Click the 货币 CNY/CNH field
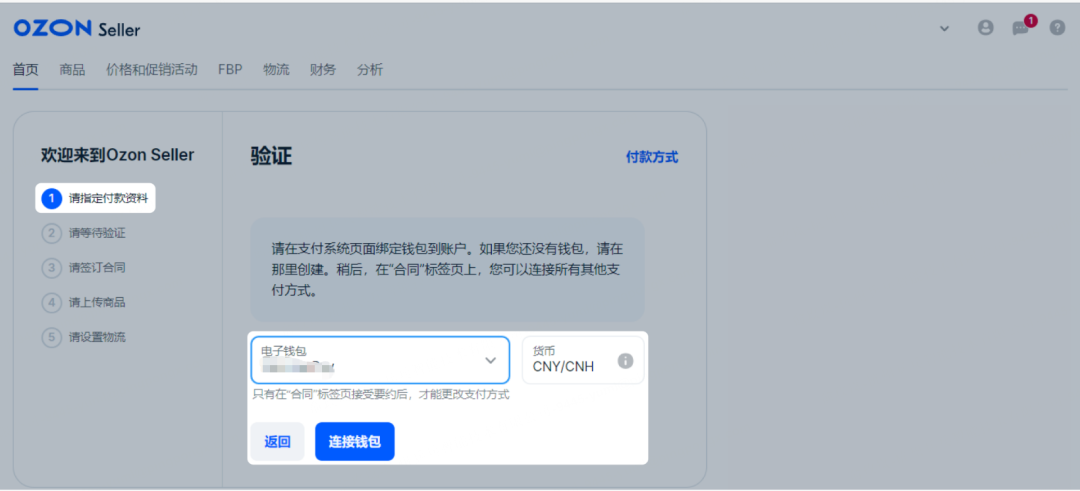Screen dimensions: 1080x491 (583, 360)
